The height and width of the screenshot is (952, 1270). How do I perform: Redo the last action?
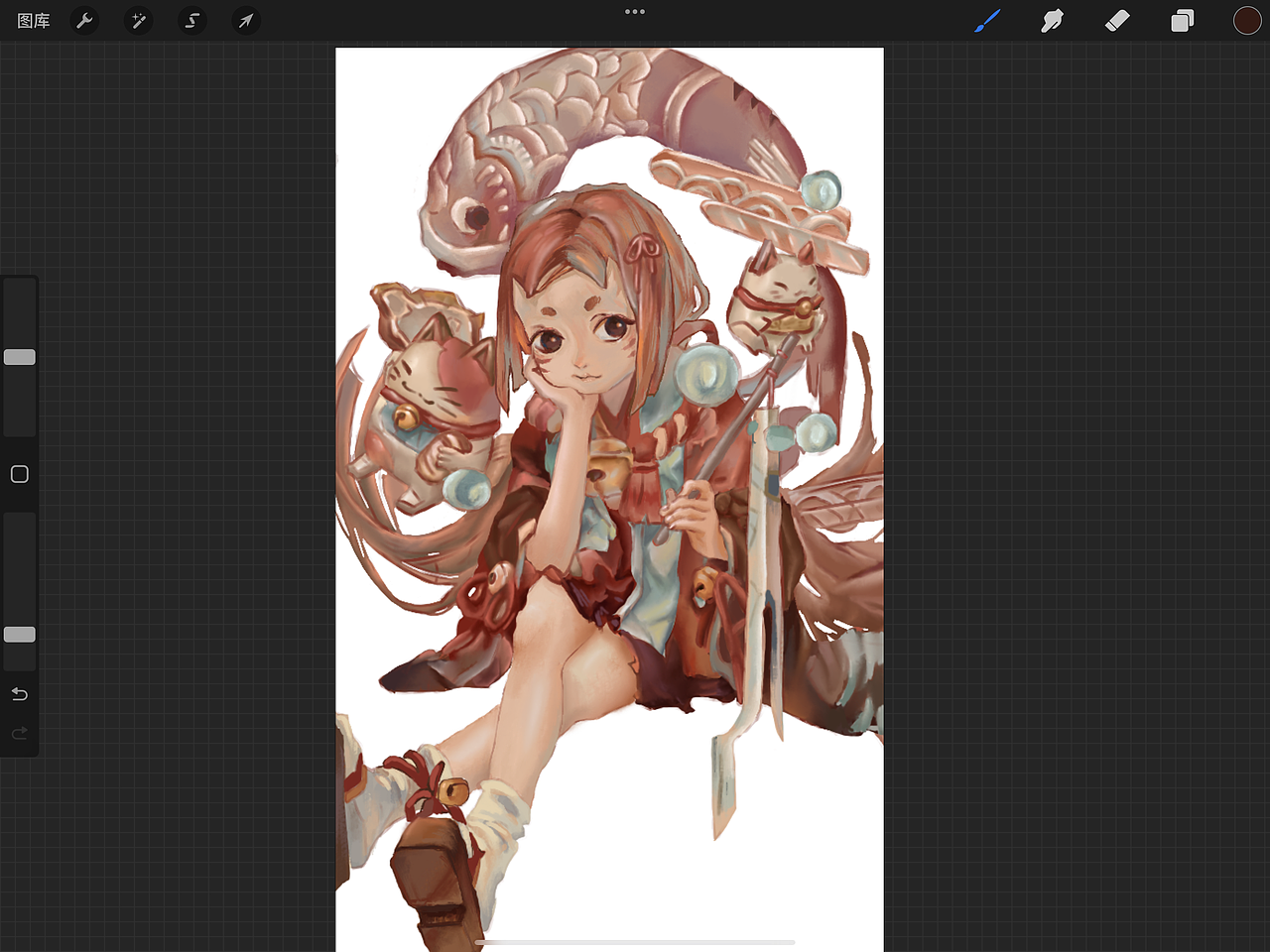coord(20,734)
